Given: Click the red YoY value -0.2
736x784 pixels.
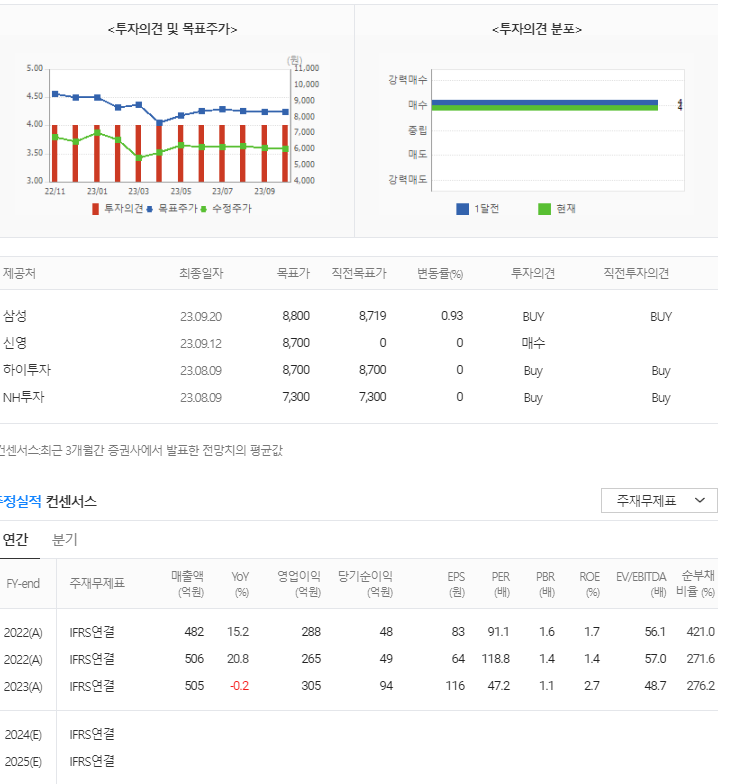Looking at the screenshot, I should 240,686.
